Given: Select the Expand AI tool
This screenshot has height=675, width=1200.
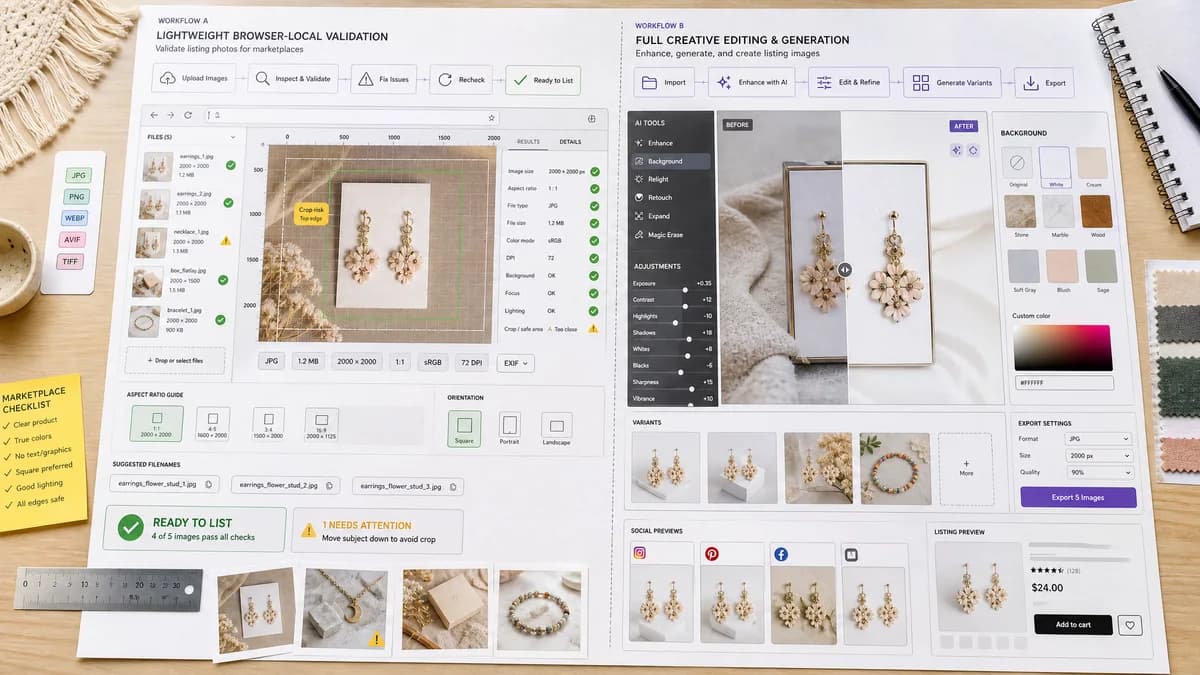Looking at the screenshot, I should pos(670,216).
